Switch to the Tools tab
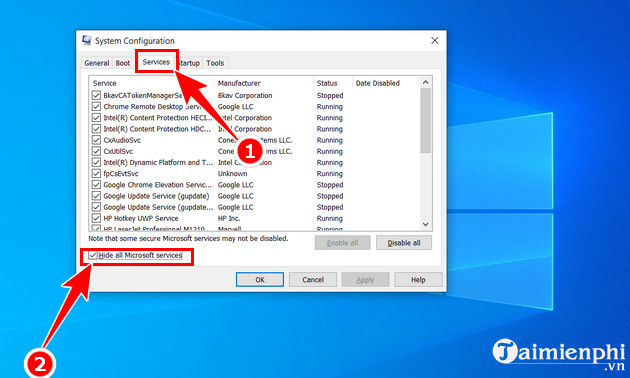 coord(215,63)
